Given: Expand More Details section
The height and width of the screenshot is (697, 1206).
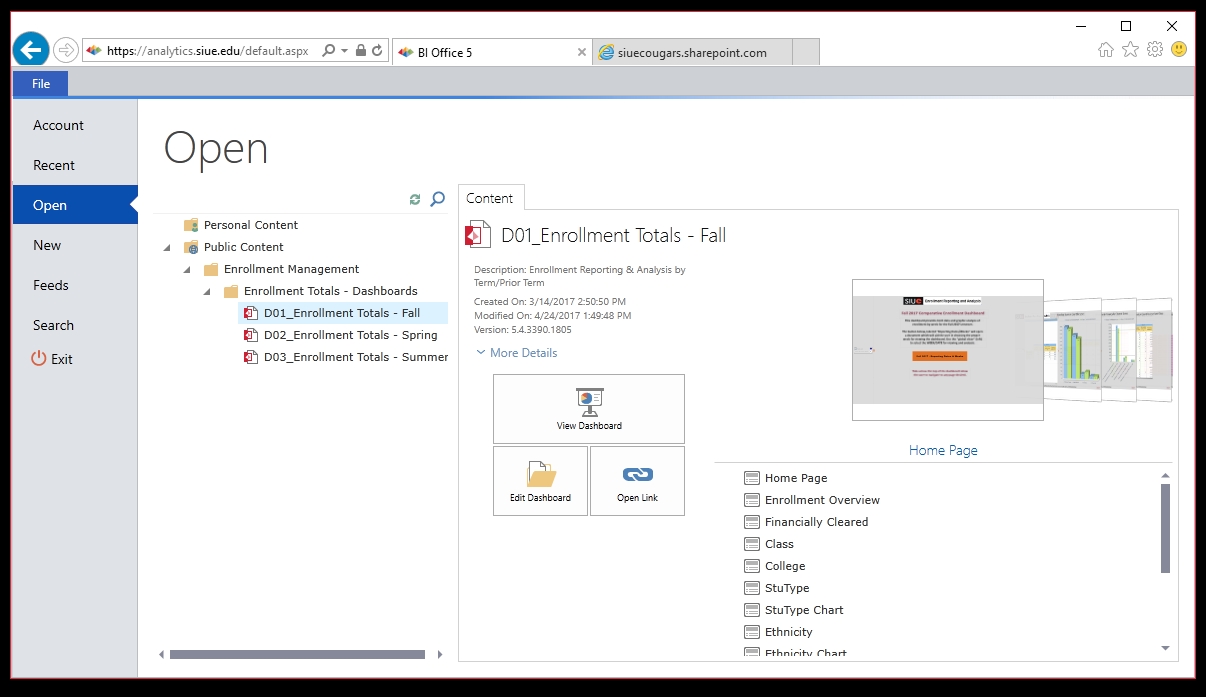Looking at the screenshot, I should 517,353.
